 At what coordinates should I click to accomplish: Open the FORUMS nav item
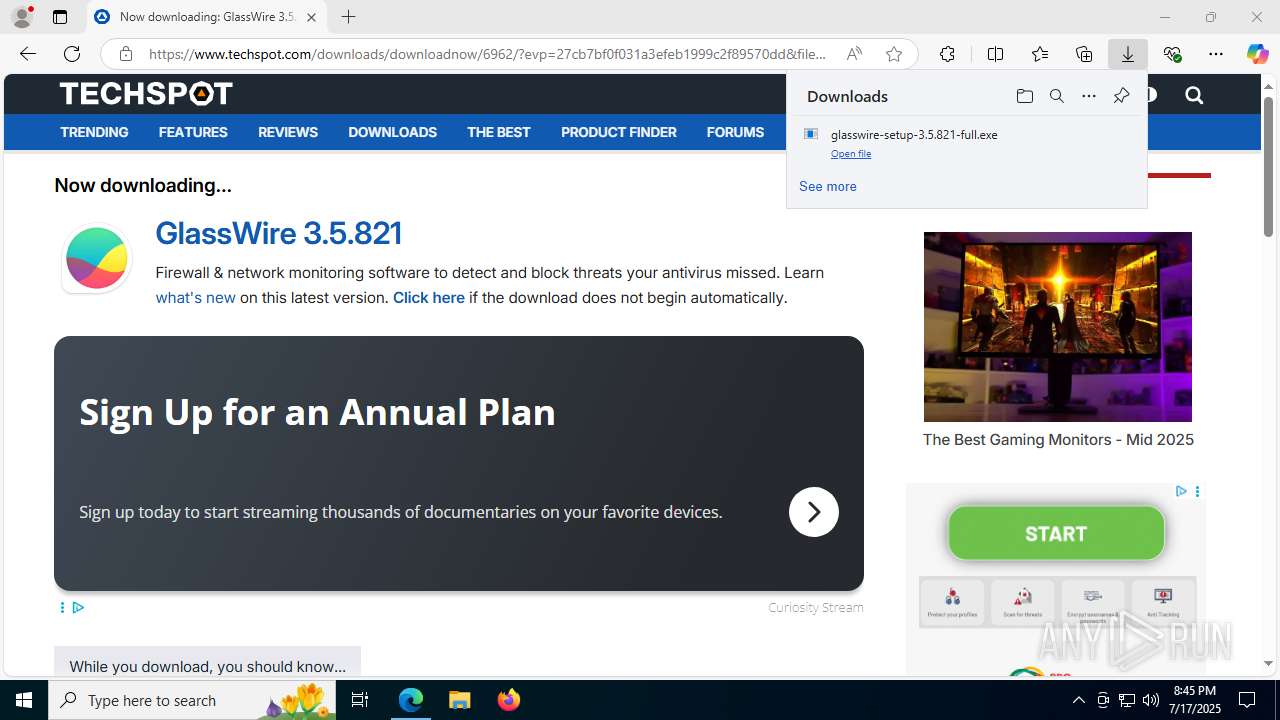tap(735, 132)
